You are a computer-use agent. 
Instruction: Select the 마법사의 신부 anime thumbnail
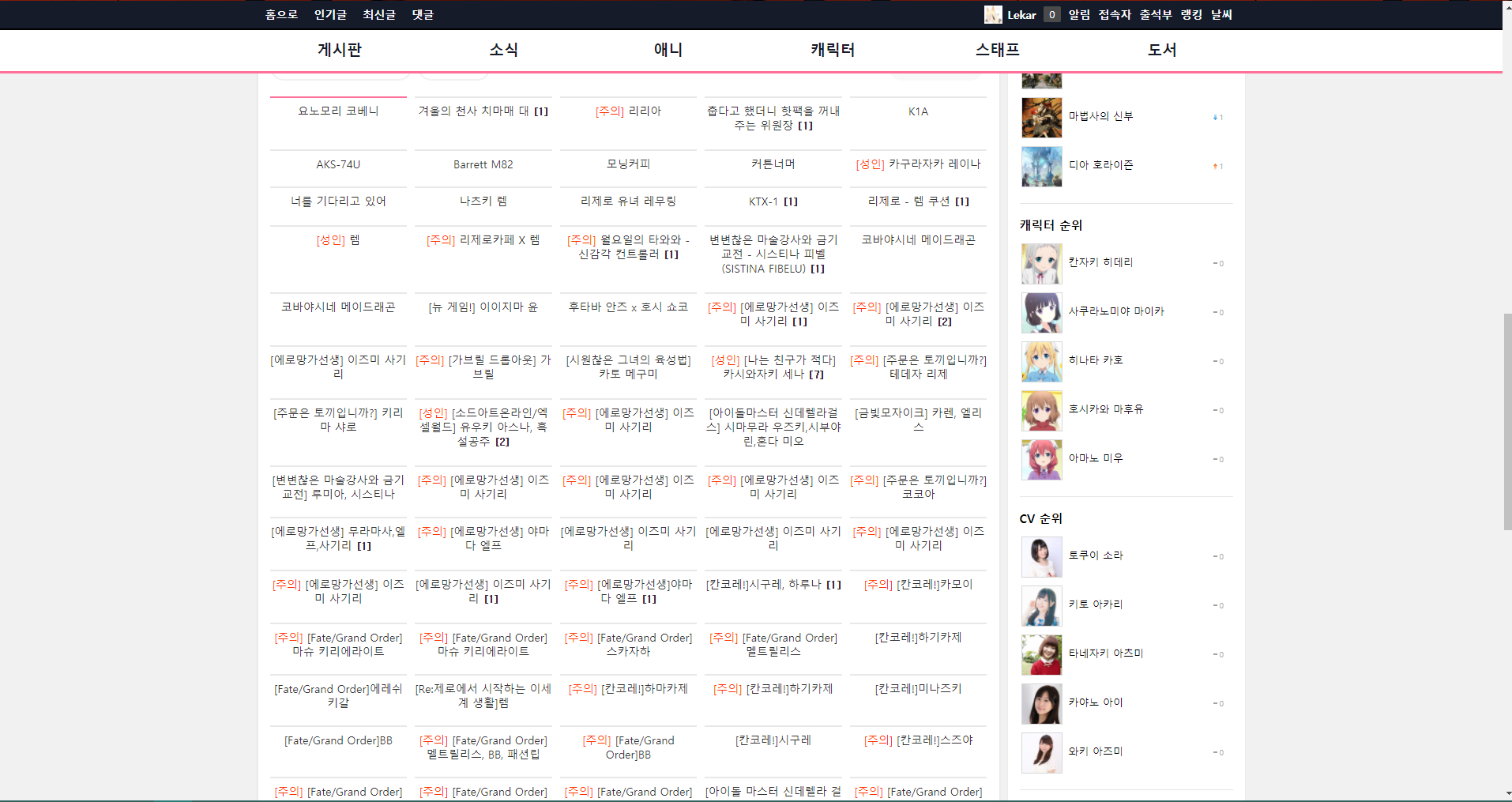pos(1041,117)
